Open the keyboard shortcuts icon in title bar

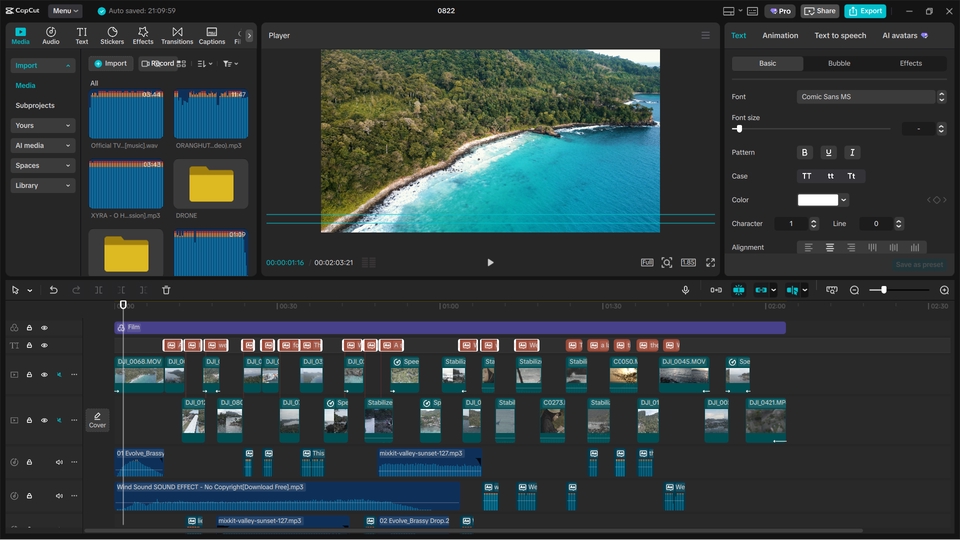tap(752, 11)
